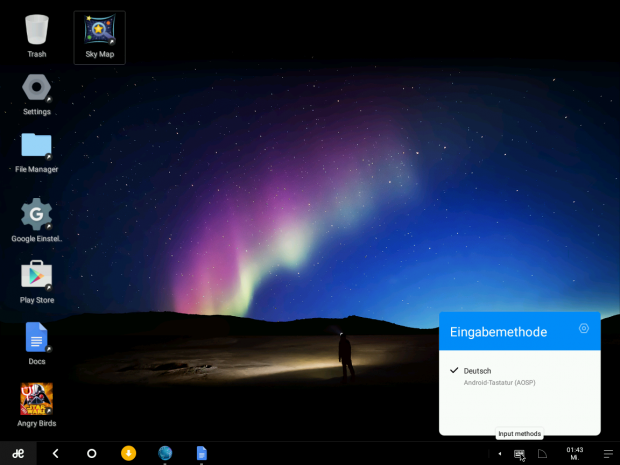This screenshot has width=620, height=465.
Task: Toggle the Input methods keyboard tray icon
Action: click(x=519, y=453)
